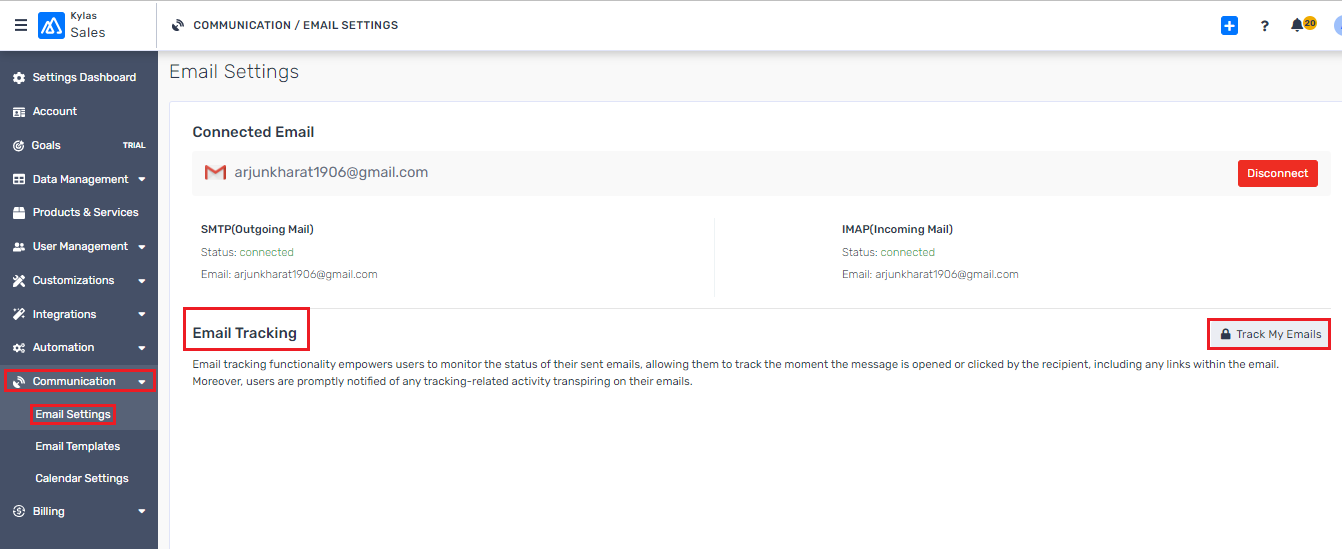
Task: Open the help question mark icon
Action: [1264, 26]
